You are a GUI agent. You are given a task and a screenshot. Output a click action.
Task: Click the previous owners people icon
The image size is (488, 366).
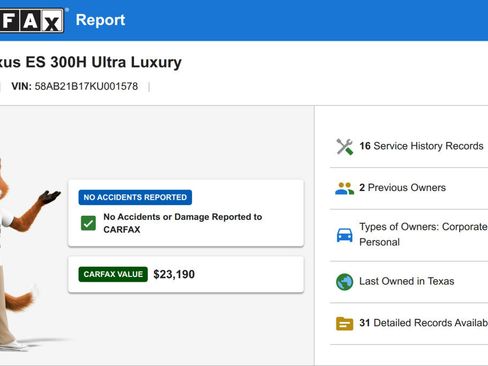[x=344, y=188]
